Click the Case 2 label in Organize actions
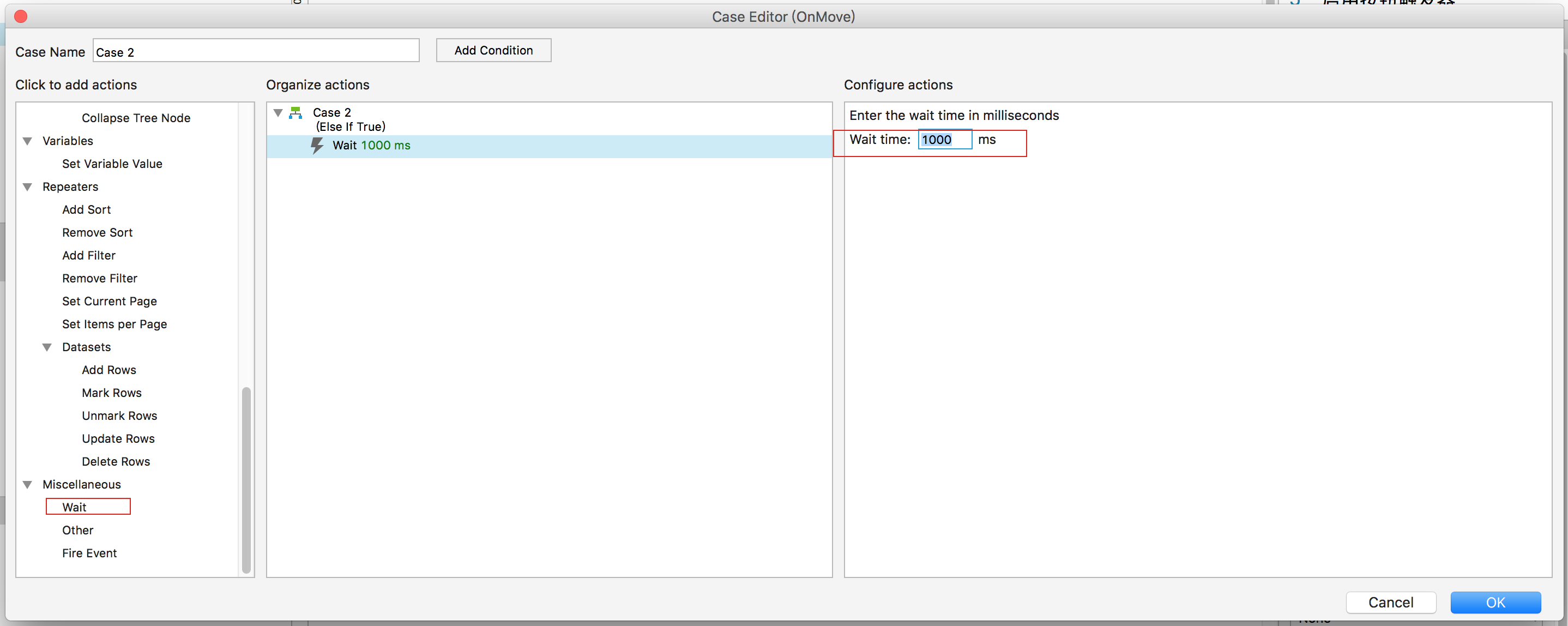Viewport: 1568px width, 626px height. pos(331,113)
